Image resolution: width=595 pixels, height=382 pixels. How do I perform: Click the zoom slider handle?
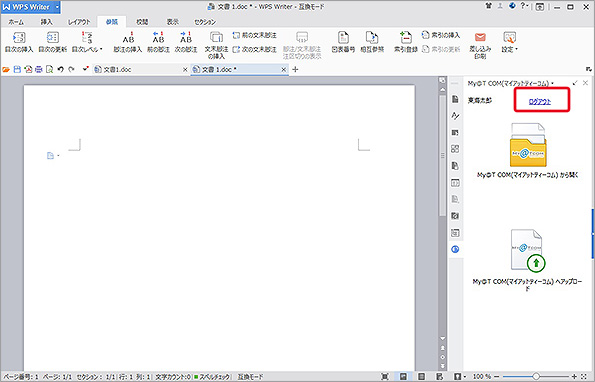[536, 376]
